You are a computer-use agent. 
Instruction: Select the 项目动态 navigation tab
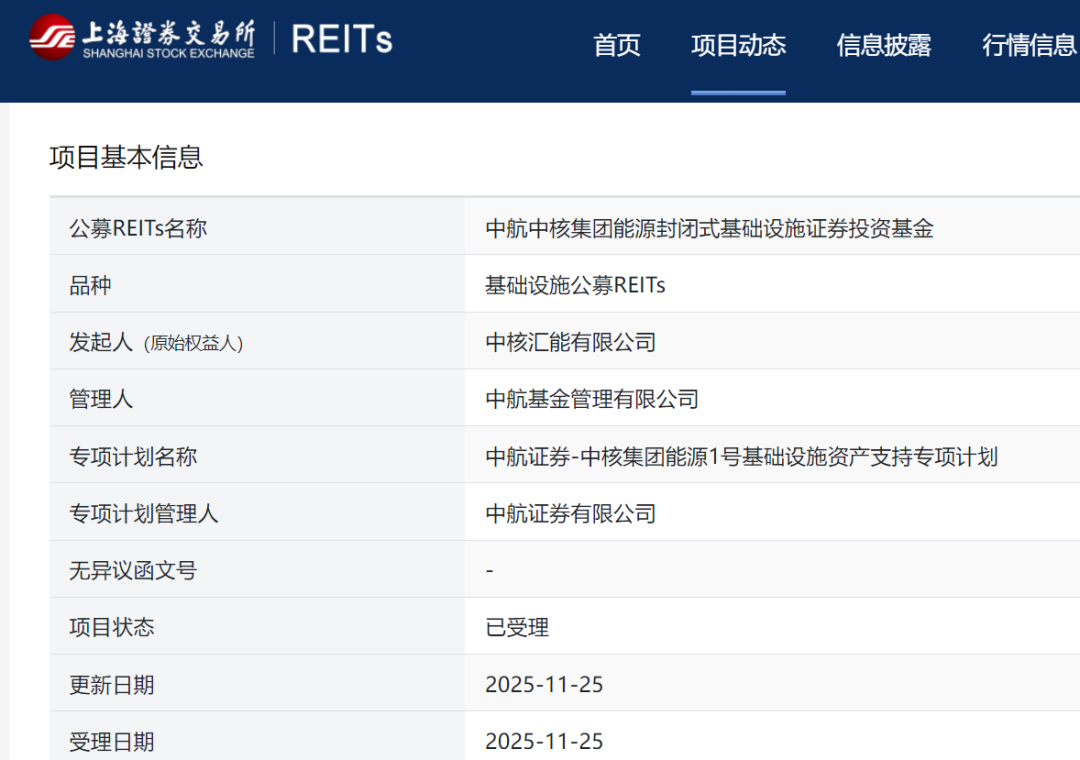pos(738,45)
